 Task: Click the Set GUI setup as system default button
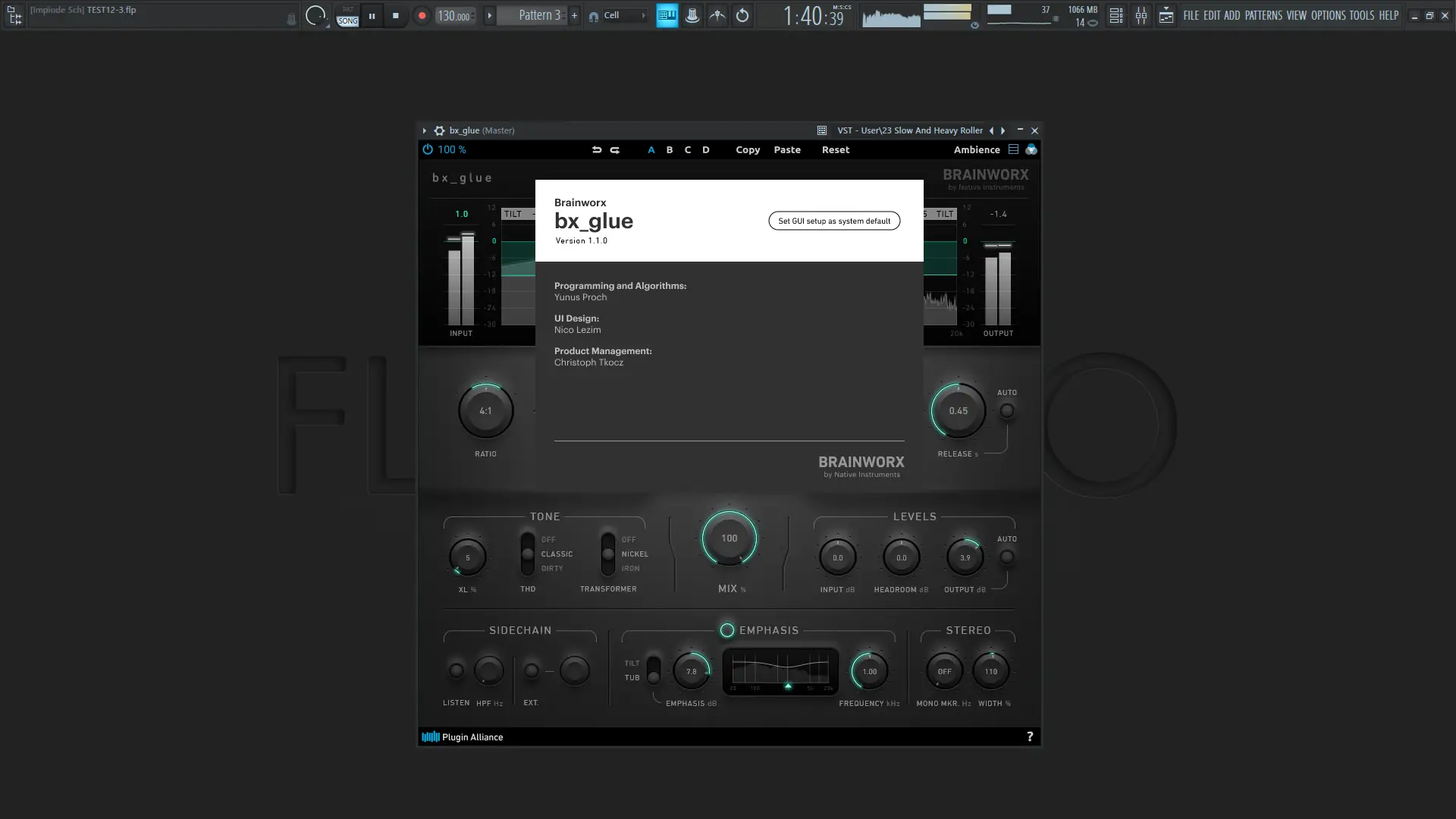(x=833, y=221)
